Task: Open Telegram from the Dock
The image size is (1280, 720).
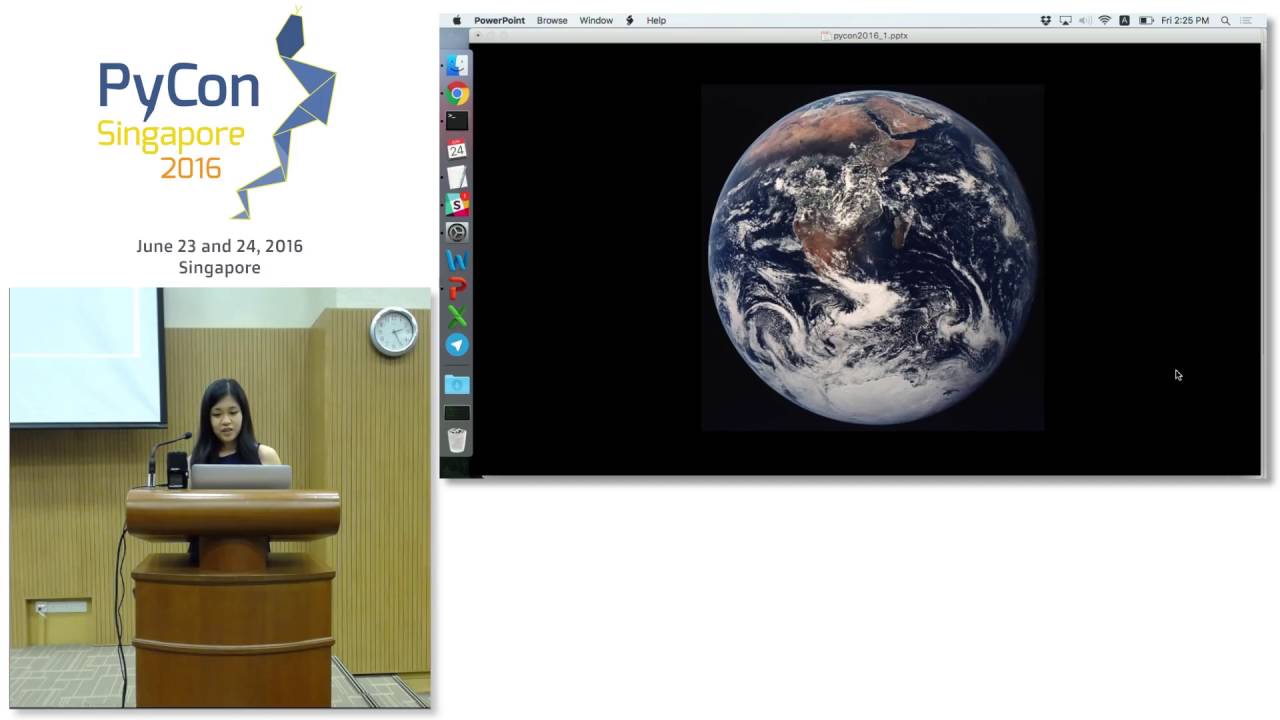Action: click(457, 344)
